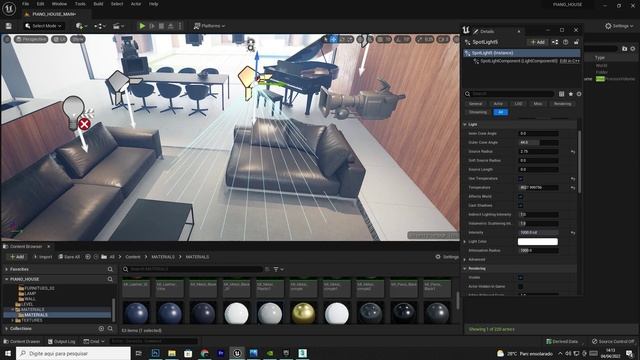Click the Unreal Engine logo icon top left
640x360 pixels.
(x=9, y=9)
